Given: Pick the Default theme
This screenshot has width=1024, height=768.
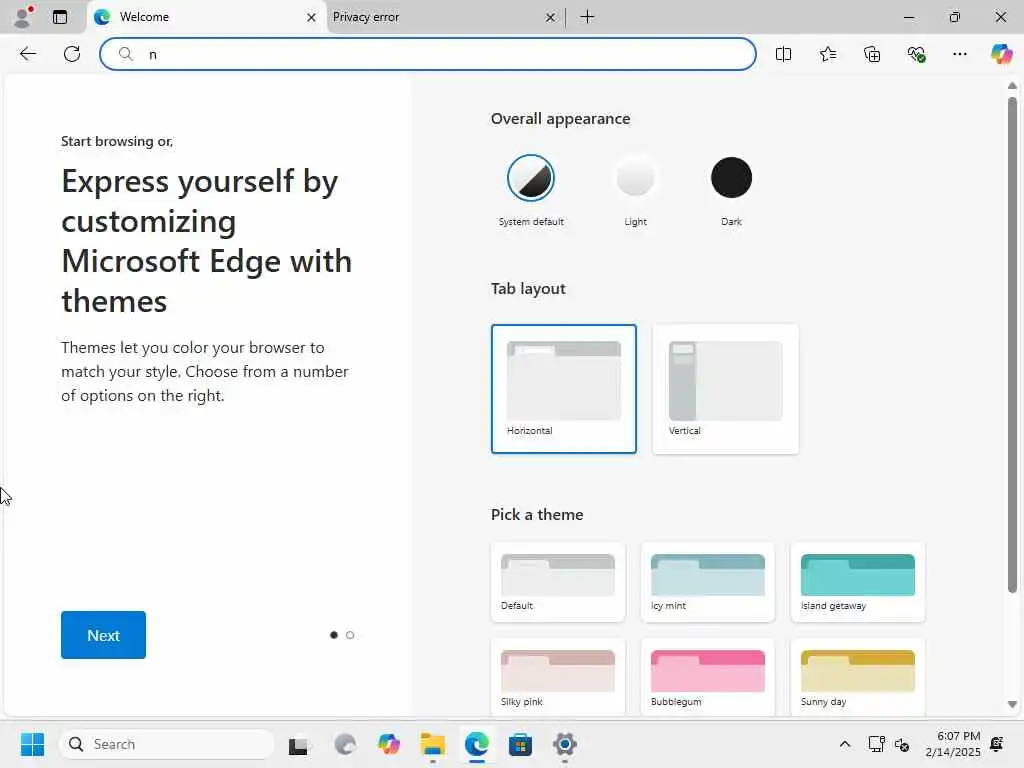Looking at the screenshot, I should pyautogui.click(x=558, y=582).
